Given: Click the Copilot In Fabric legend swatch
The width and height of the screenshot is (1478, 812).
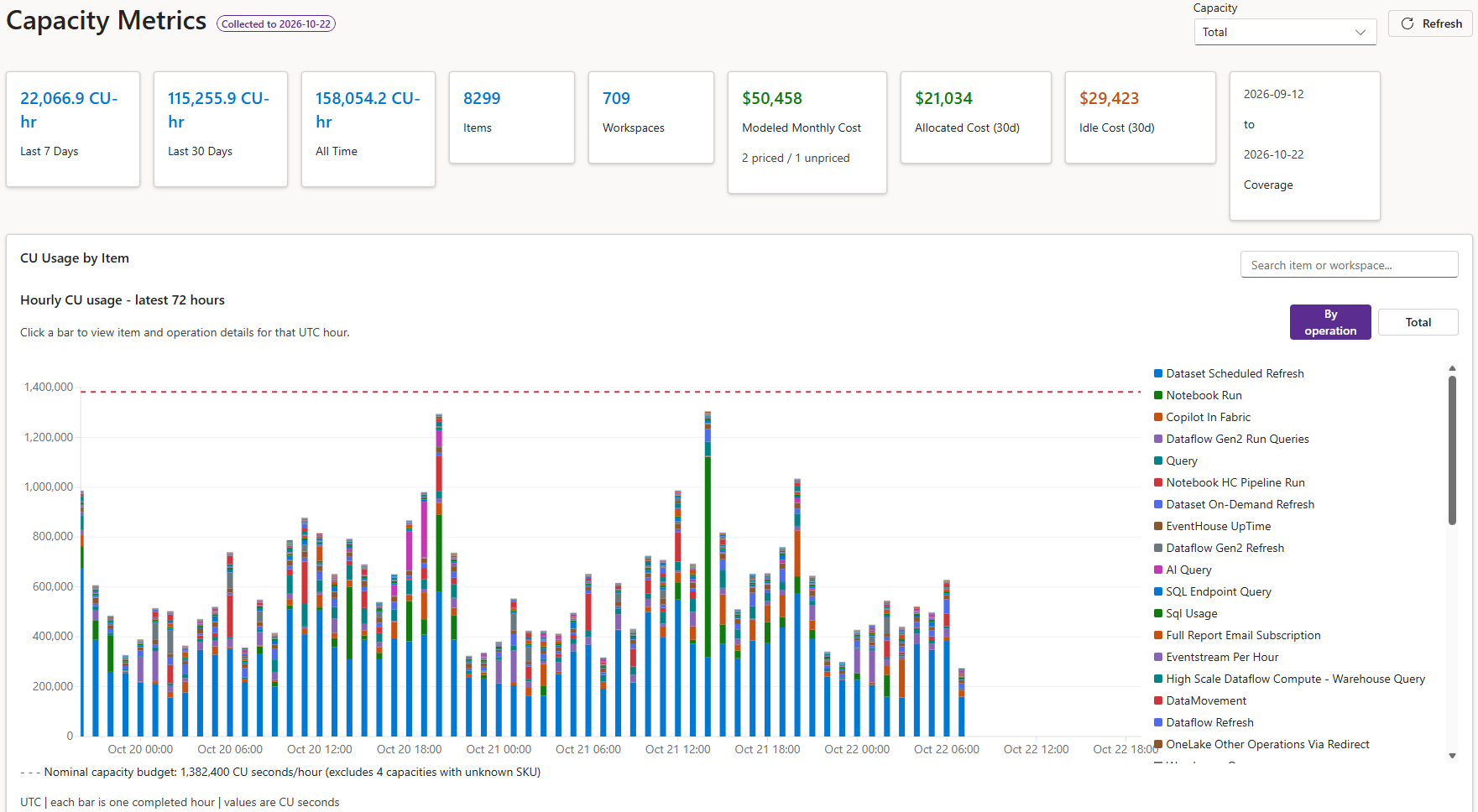Looking at the screenshot, I should [x=1158, y=417].
